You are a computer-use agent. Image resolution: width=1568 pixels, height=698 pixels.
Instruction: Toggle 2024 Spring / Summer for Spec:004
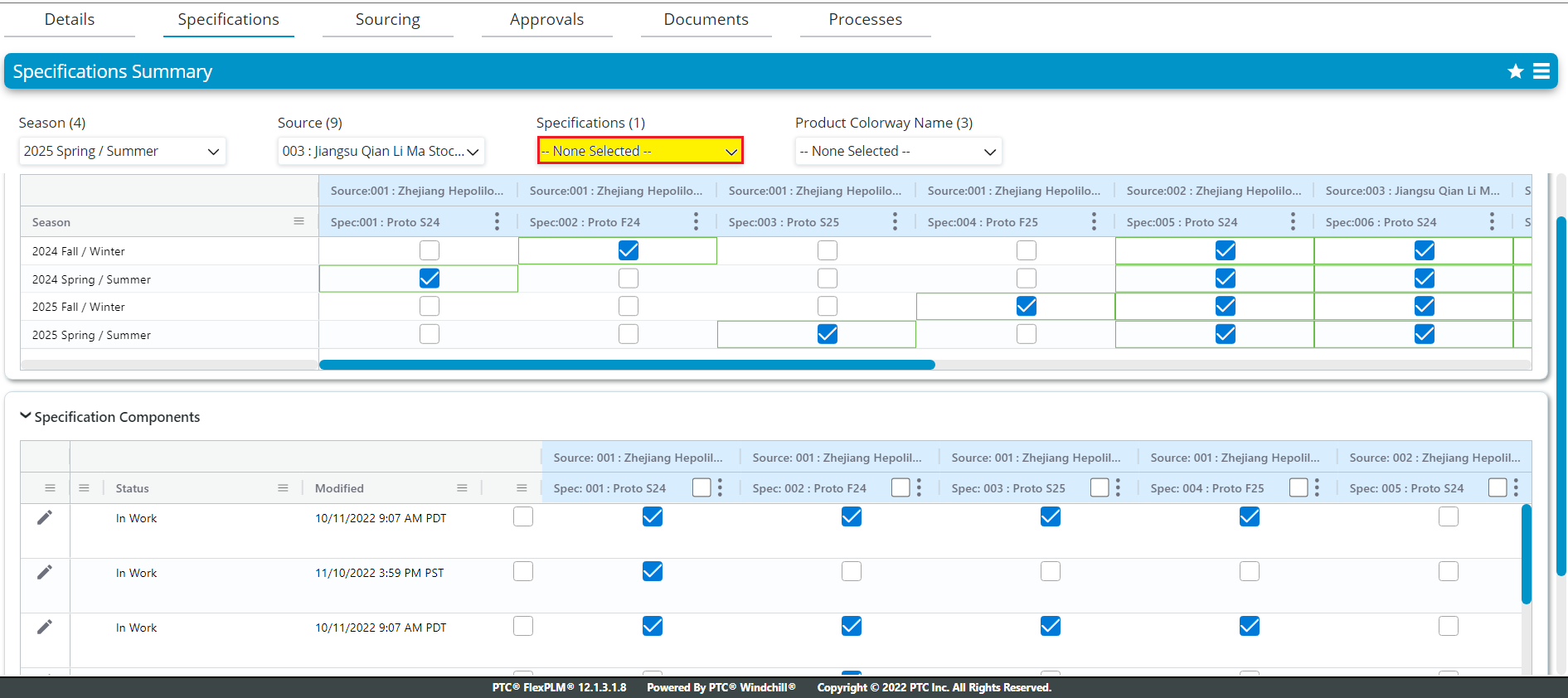click(x=1027, y=279)
